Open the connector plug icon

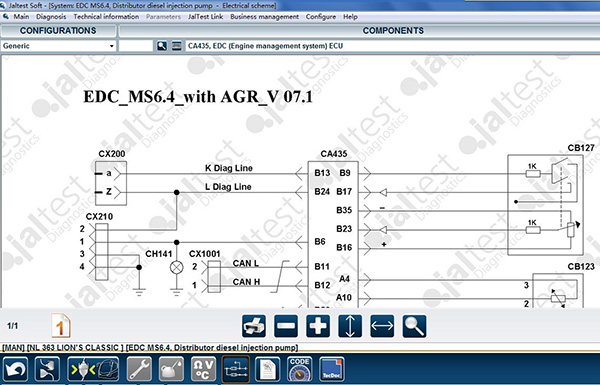pos(47,369)
